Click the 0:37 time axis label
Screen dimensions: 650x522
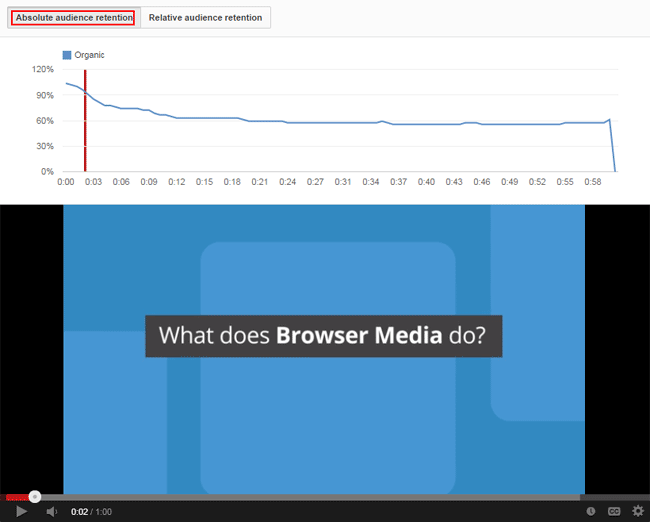[x=398, y=182]
